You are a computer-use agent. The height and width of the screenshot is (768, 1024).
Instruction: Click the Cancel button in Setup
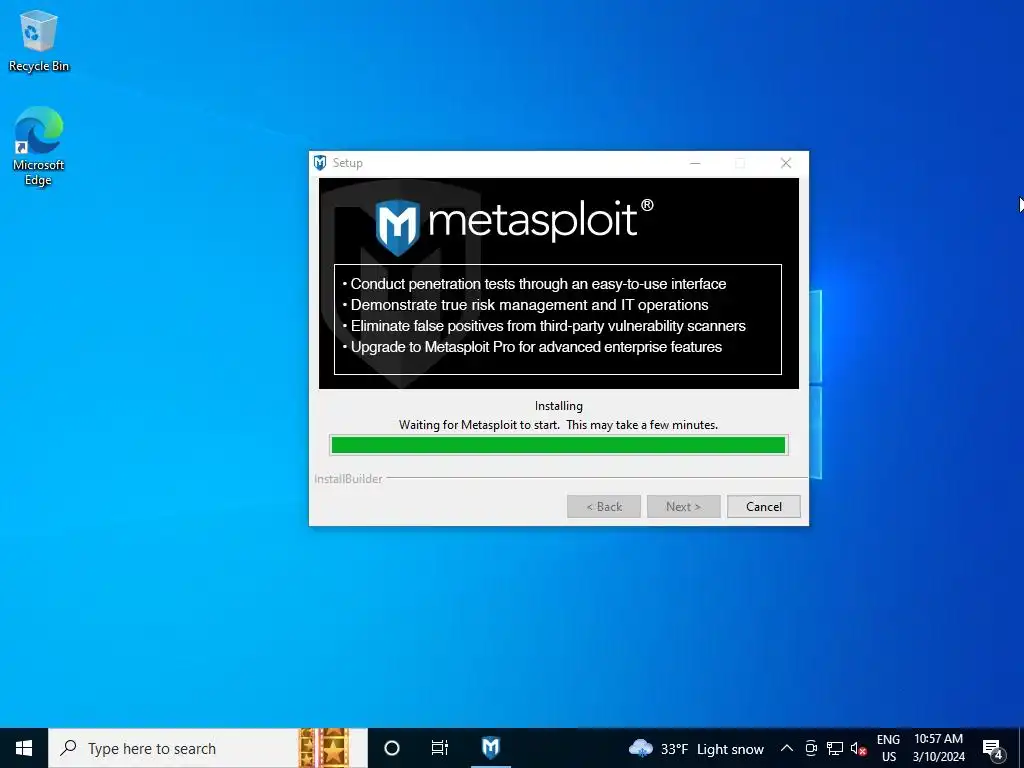[x=763, y=507]
